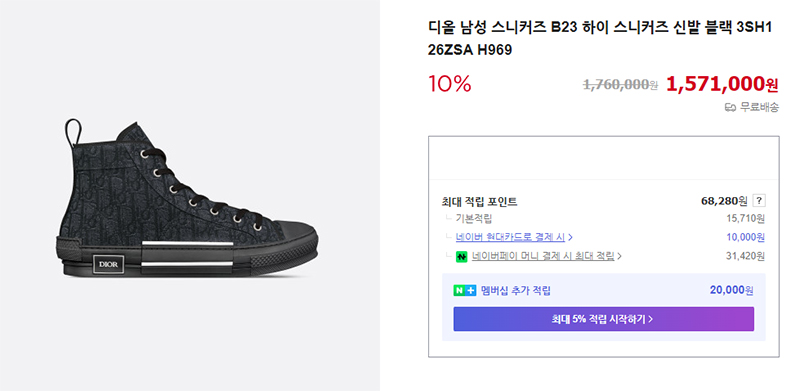Select the Dior B23 sneaker product image
800x391 pixels.
tap(187, 199)
